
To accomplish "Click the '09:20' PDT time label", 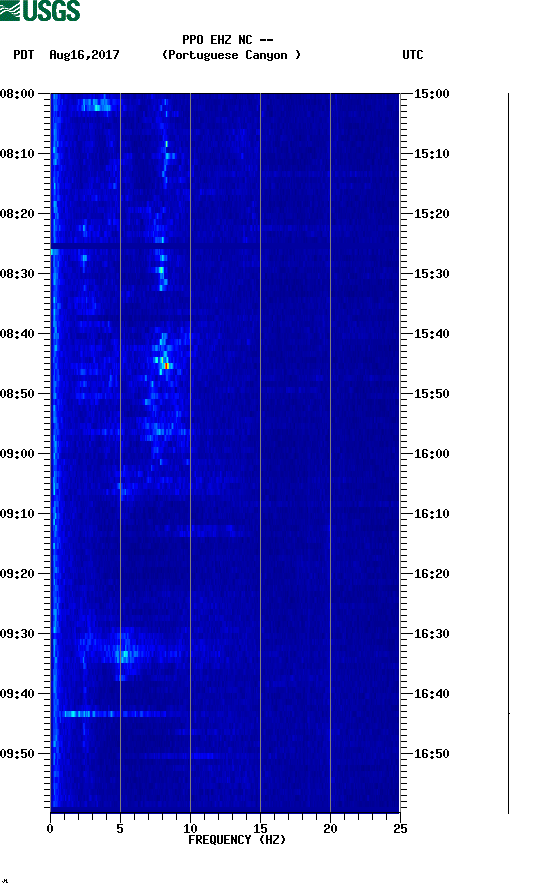I will click(18, 574).
